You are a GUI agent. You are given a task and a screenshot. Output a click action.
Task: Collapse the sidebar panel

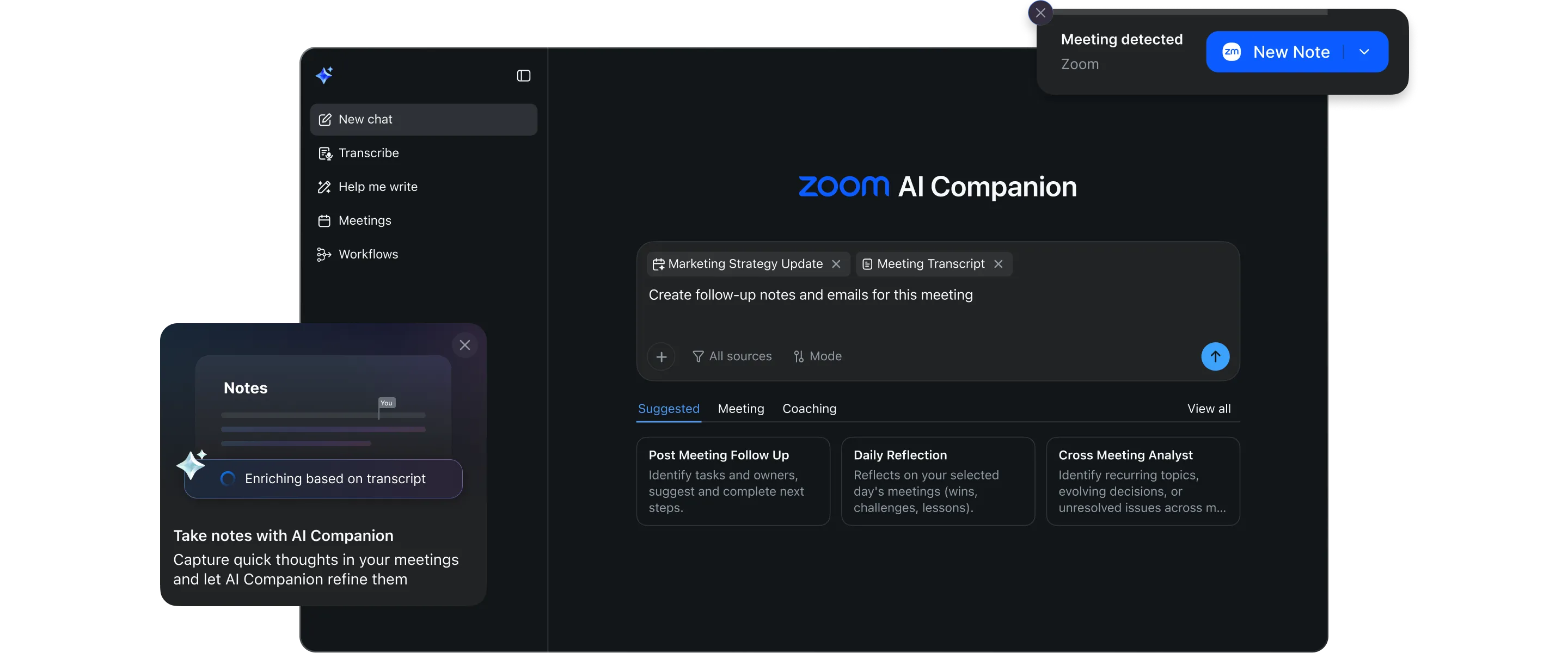click(x=523, y=76)
